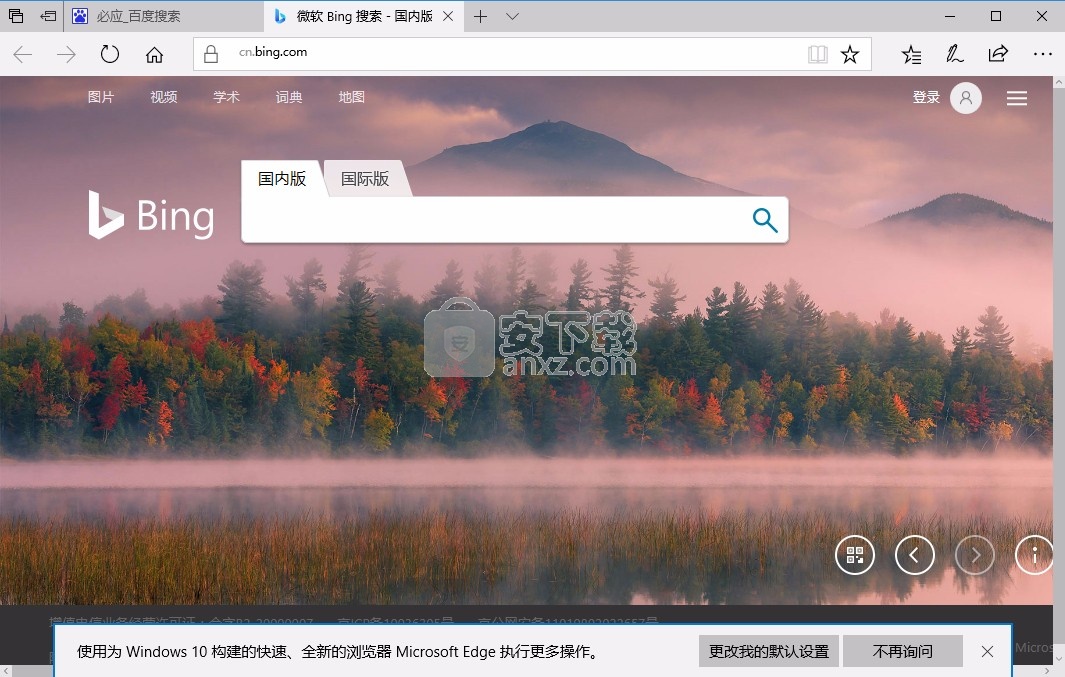Open image info circle button
Image resolution: width=1065 pixels, height=677 pixels.
[1034, 555]
